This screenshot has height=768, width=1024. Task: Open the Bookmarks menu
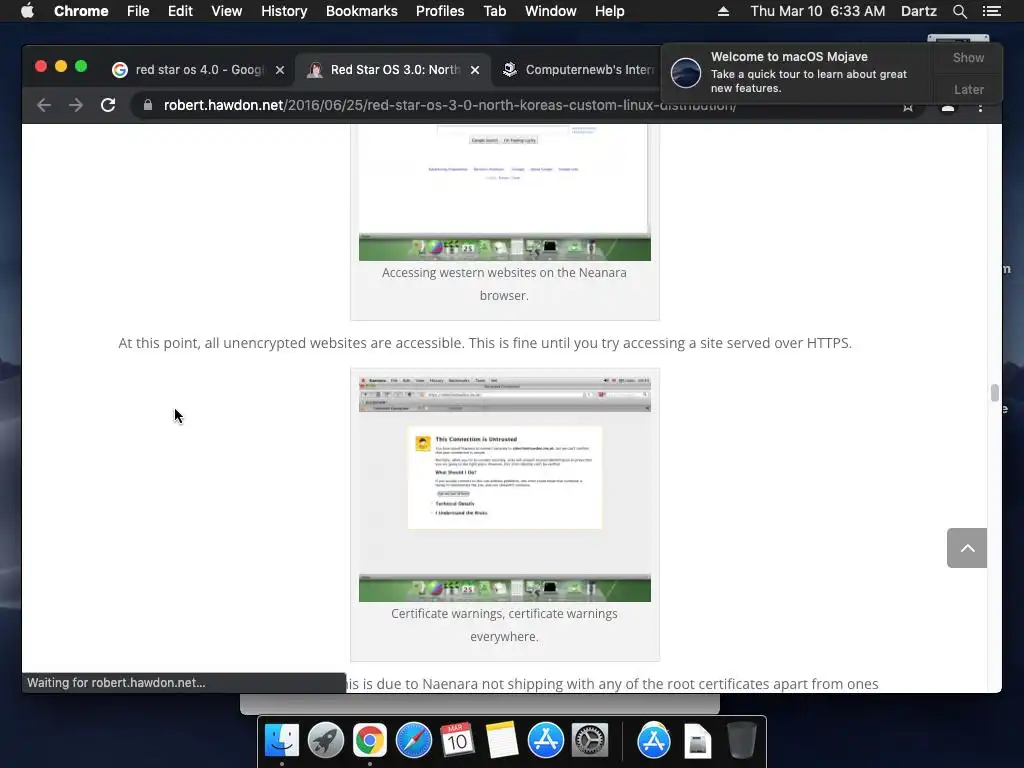(x=362, y=11)
